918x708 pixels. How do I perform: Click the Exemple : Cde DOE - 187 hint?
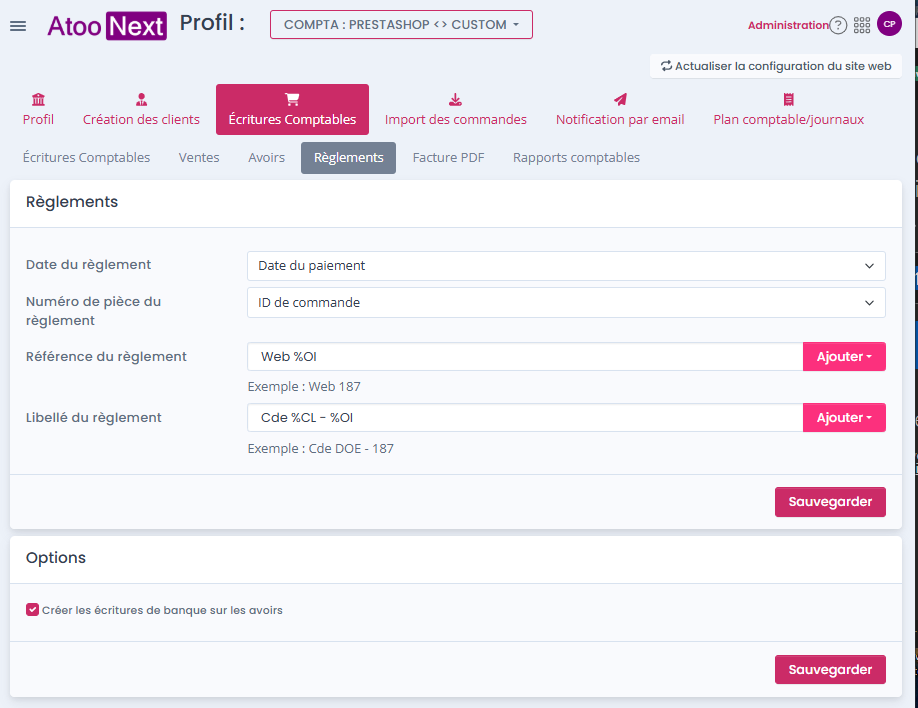321,449
